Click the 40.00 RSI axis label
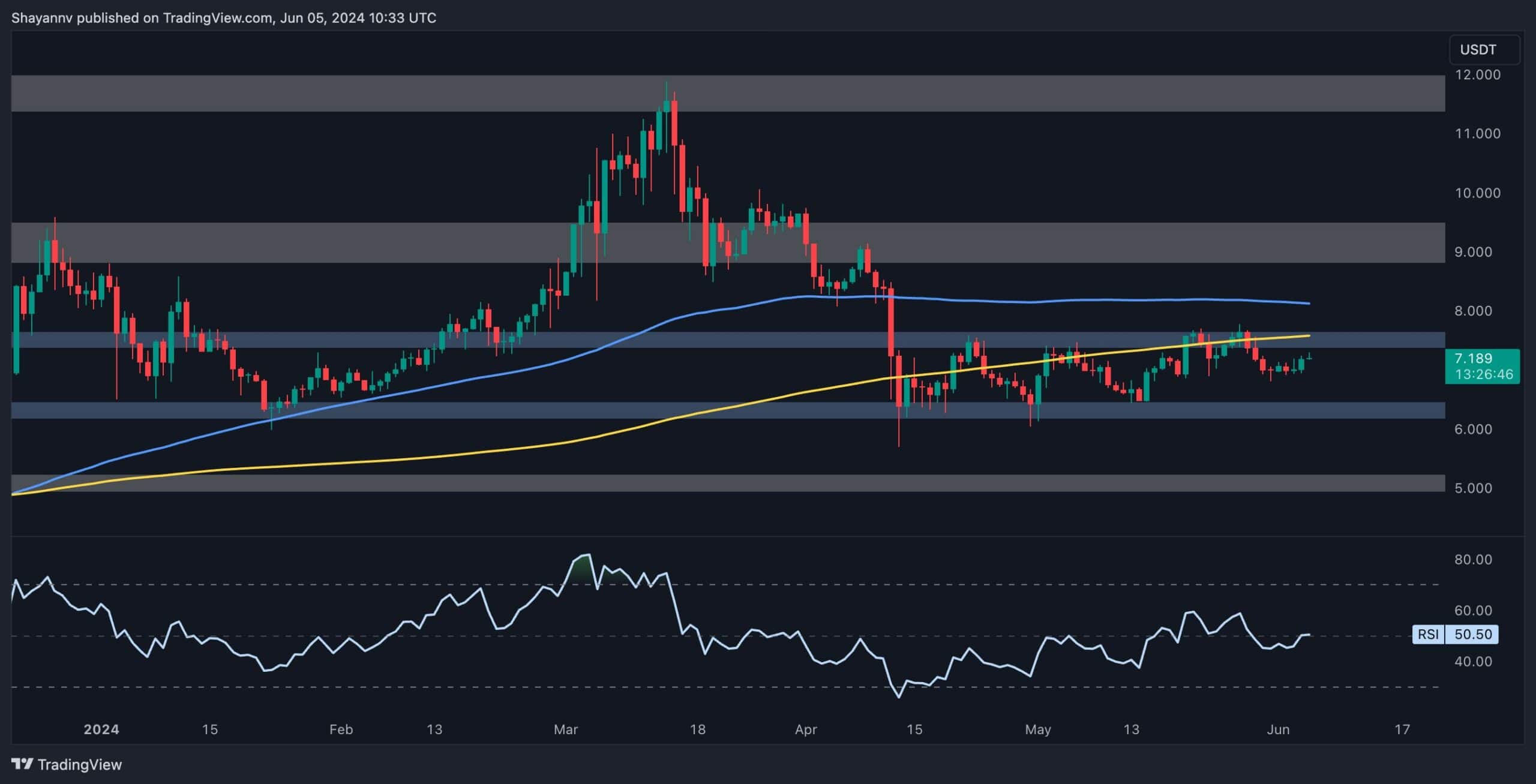This screenshot has height=784, width=1536. point(1473,661)
